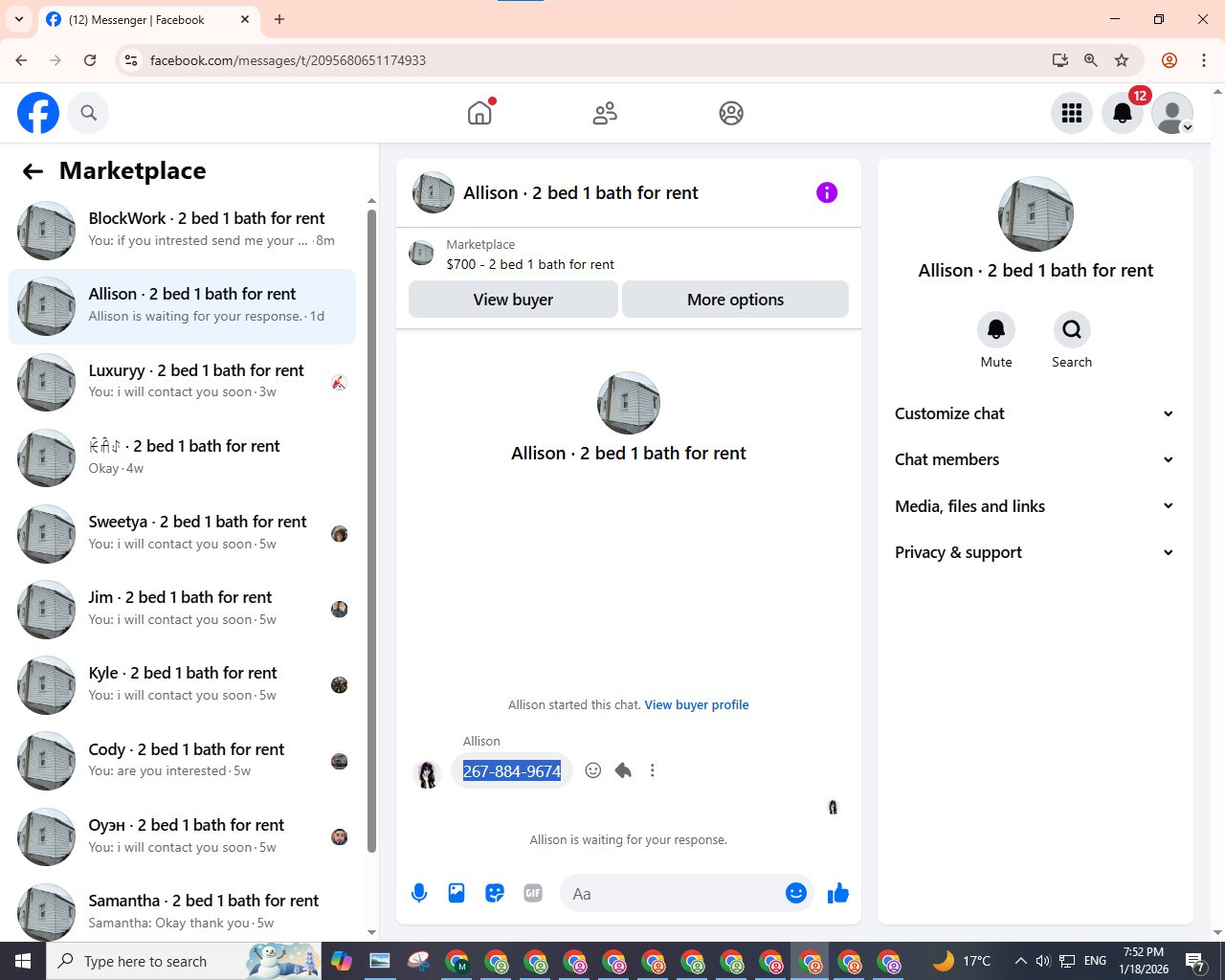Open the emoji picker in message box

pos(796,893)
